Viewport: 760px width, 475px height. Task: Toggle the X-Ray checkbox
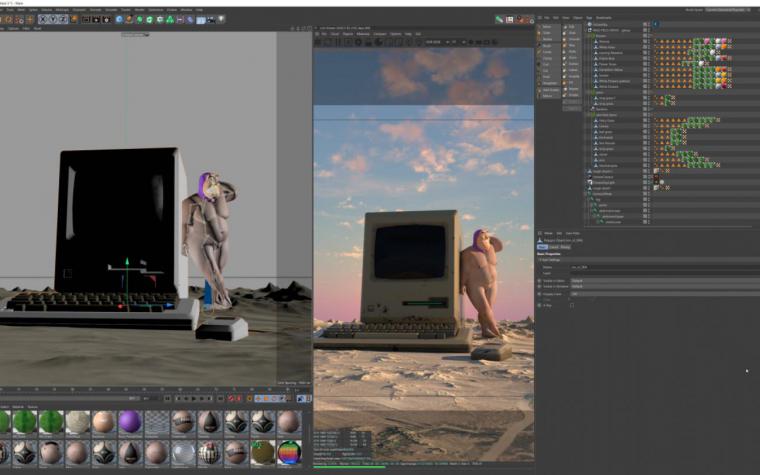pyautogui.click(x=572, y=305)
